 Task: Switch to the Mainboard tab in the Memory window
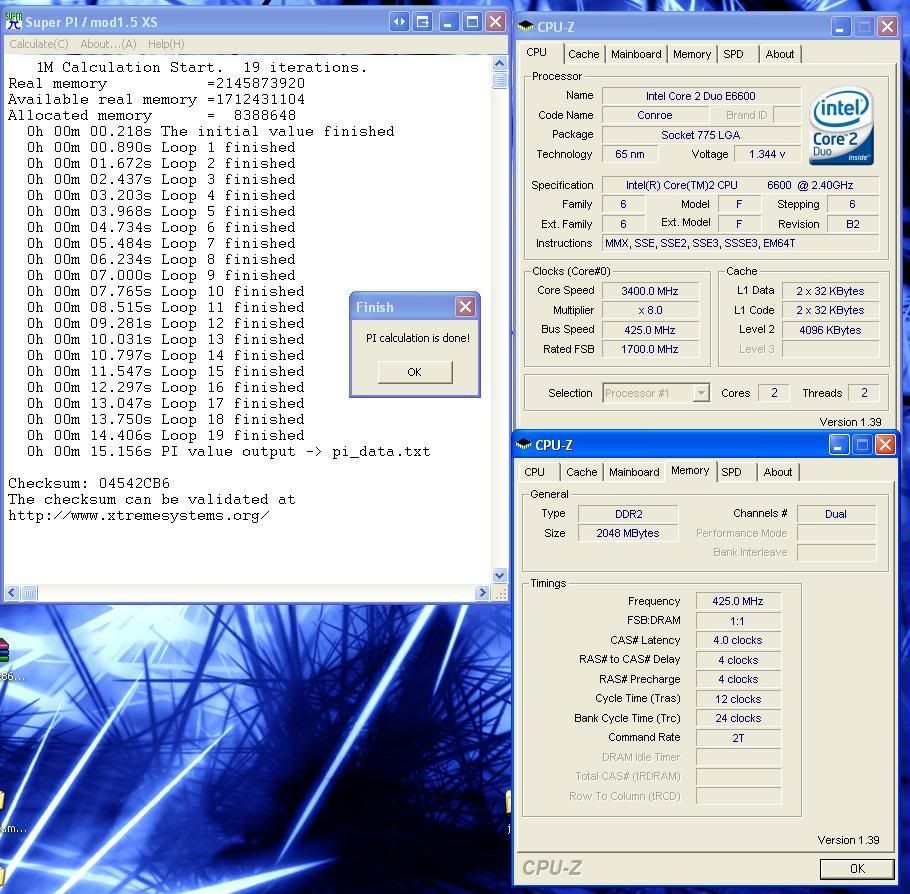coord(633,471)
